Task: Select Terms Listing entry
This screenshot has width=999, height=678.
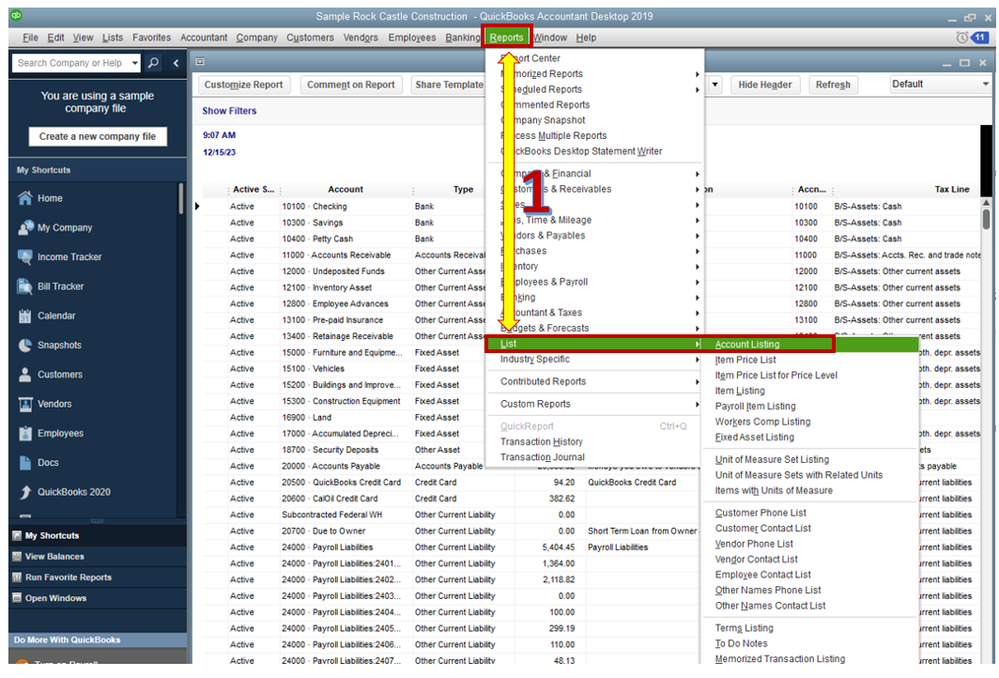Action: pos(744,628)
